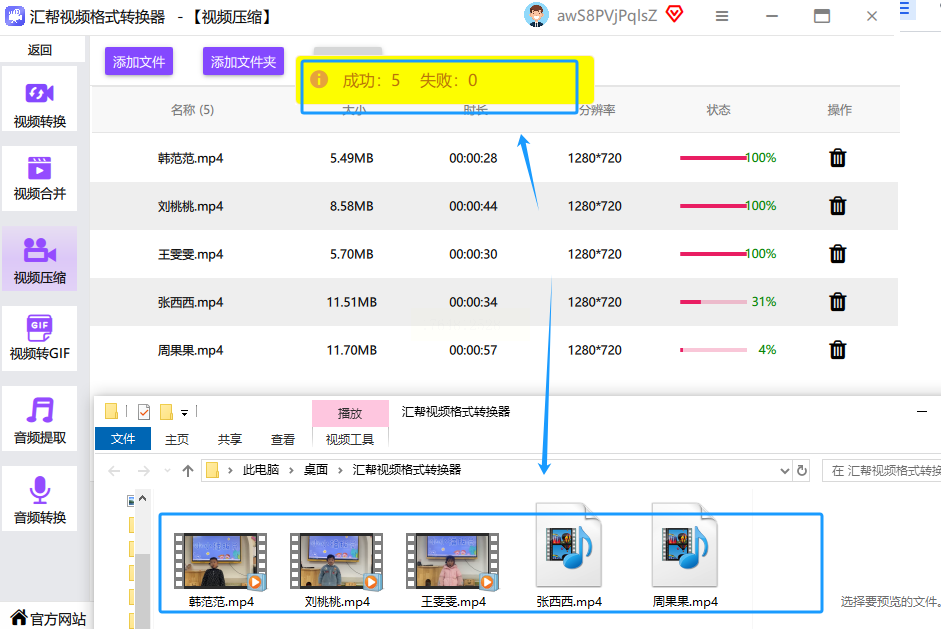This screenshot has width=941, height=629.
Task: Open the 视频转GIF tool
Action: [39, 337]
